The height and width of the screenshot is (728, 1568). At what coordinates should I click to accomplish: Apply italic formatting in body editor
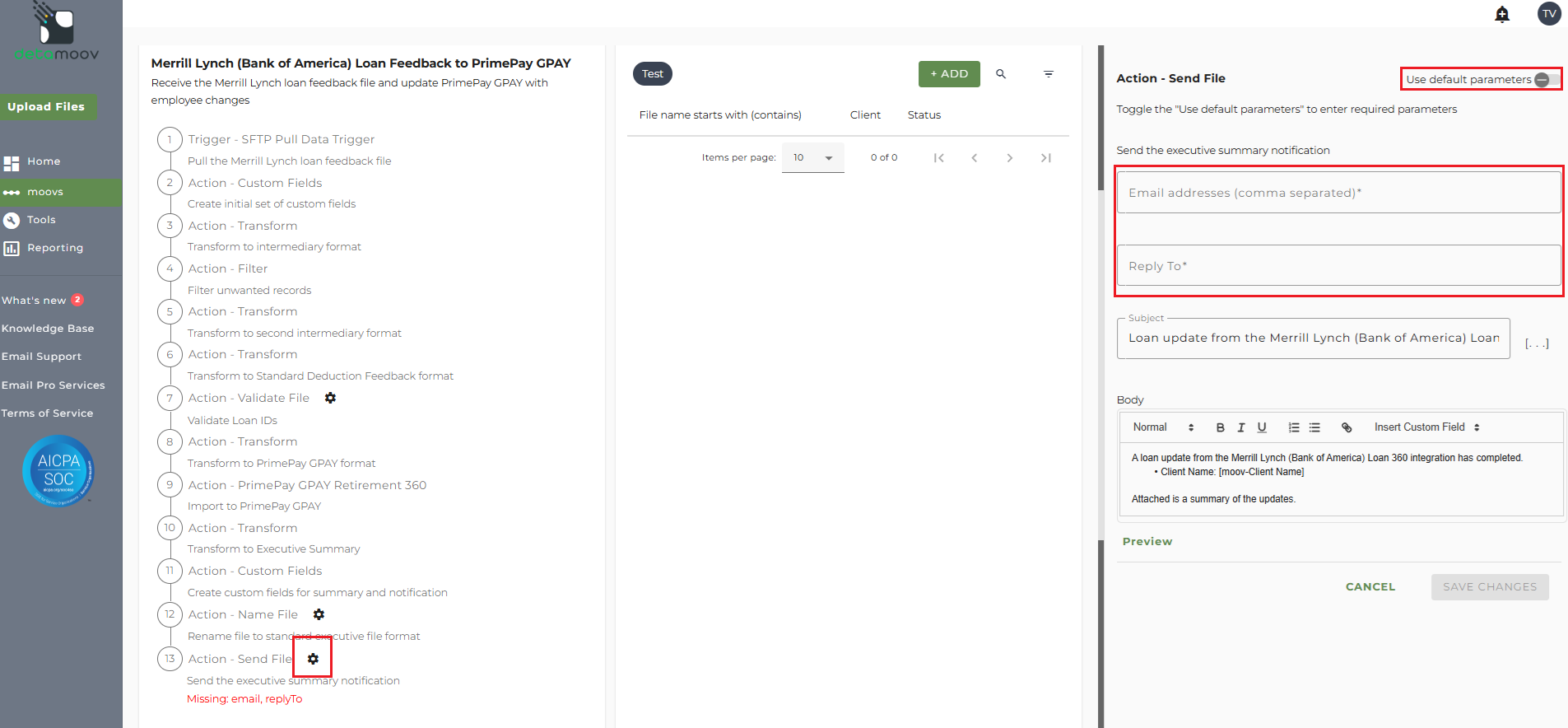1240,427
